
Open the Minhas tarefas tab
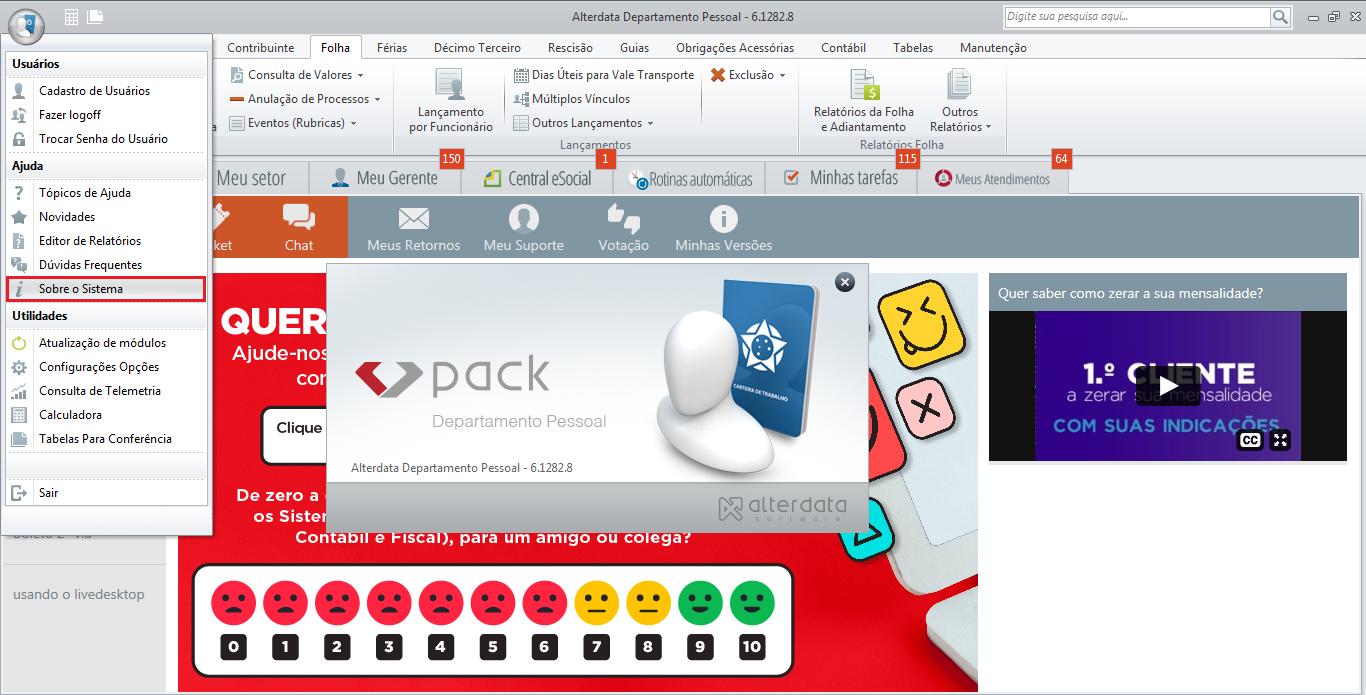coord(842,179)
